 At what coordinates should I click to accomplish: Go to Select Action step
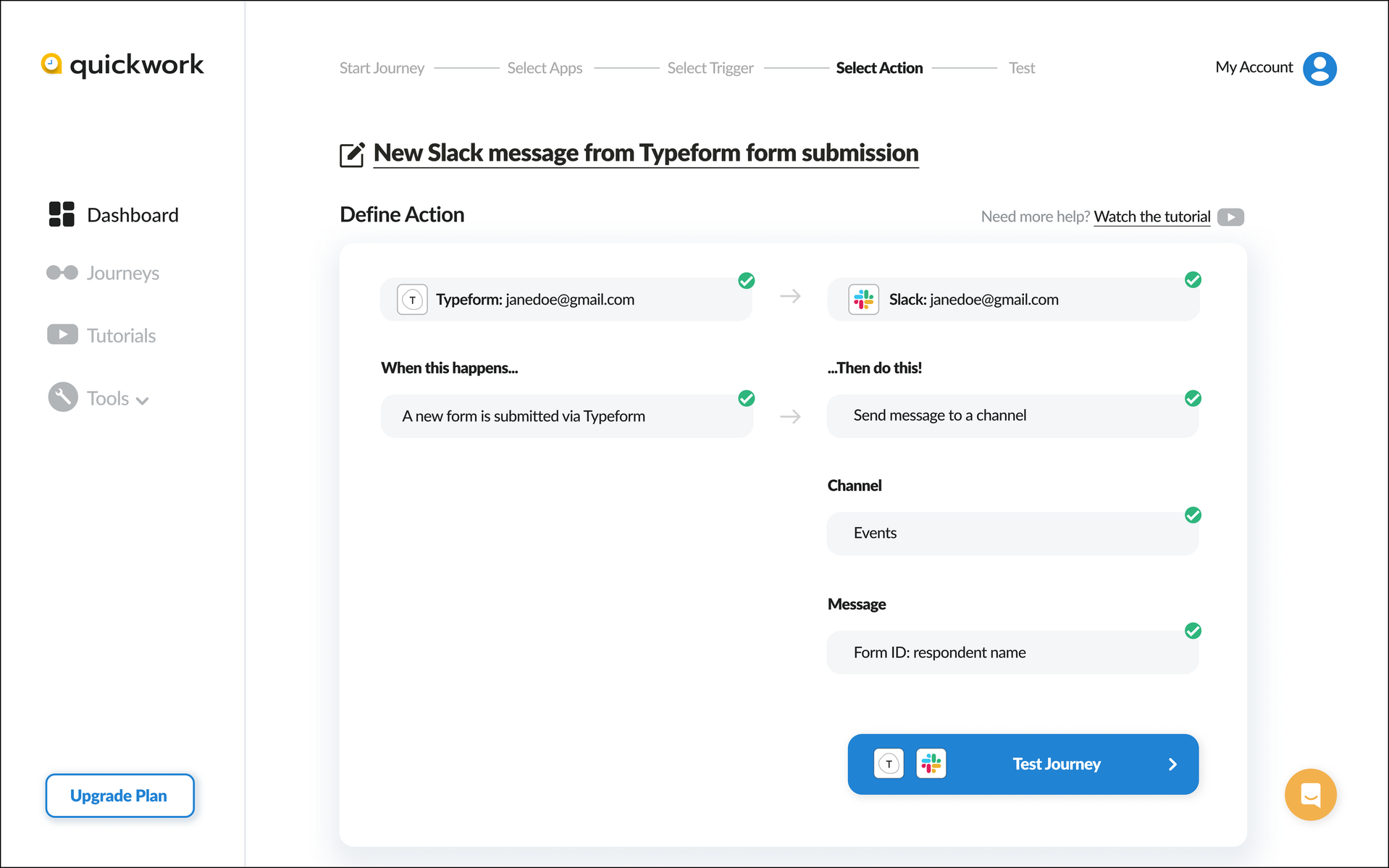(879, 68)
